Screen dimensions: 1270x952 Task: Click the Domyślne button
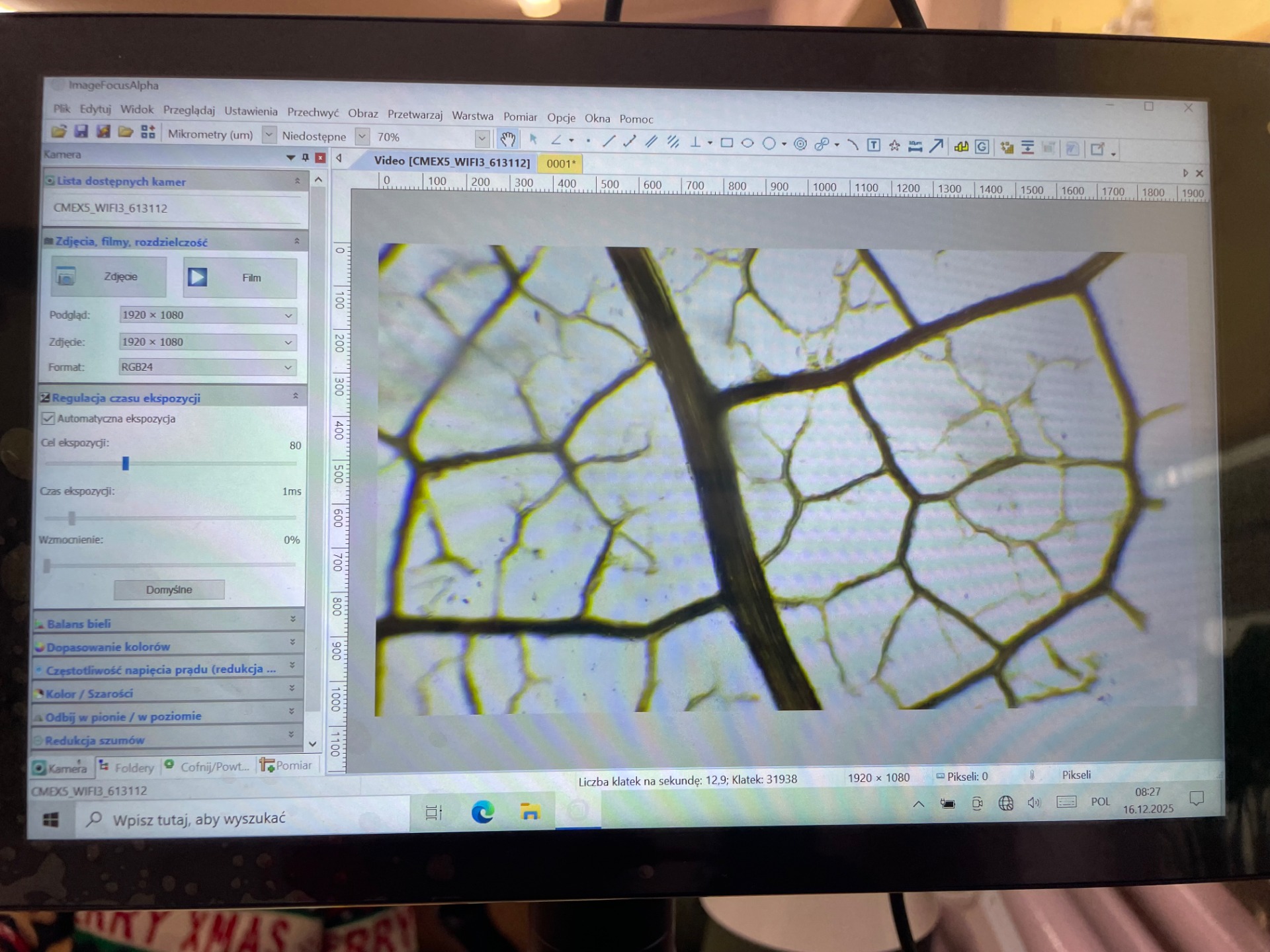[169, 589]
